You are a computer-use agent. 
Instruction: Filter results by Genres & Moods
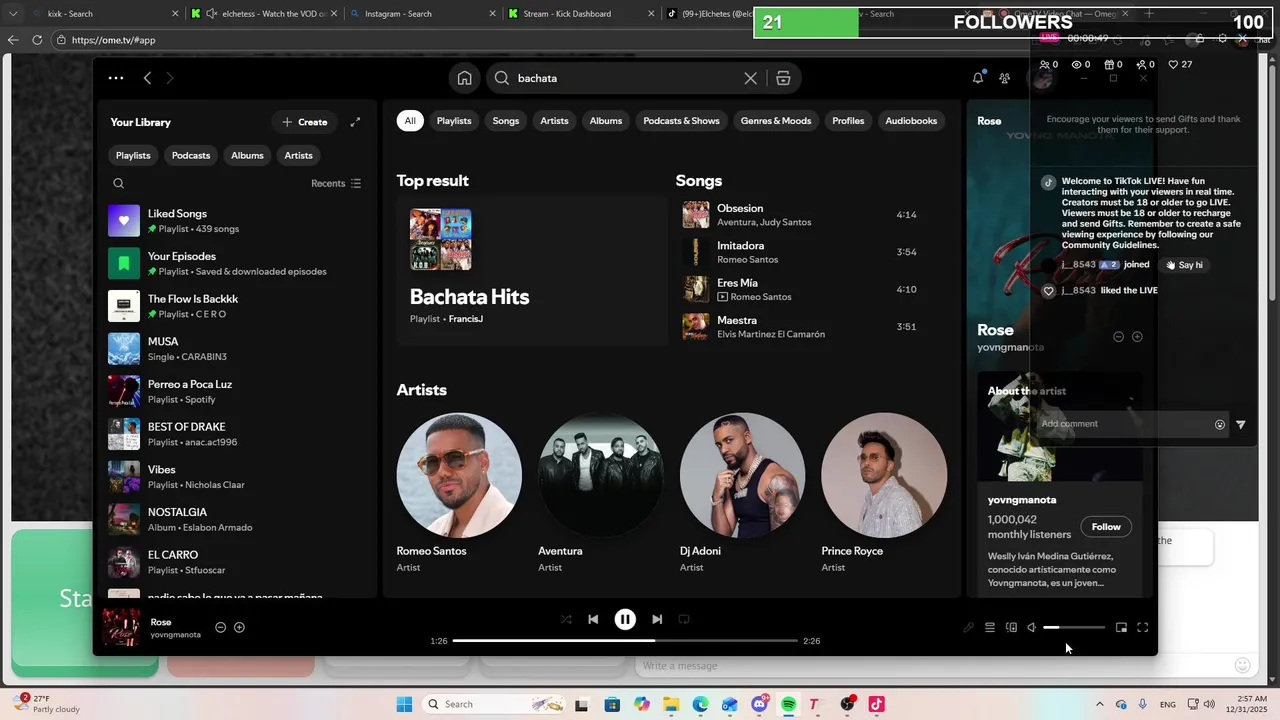(776, 120)
